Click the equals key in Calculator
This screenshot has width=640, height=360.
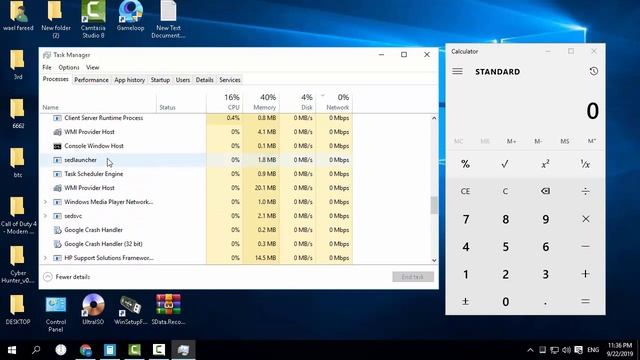click(585, 301)
